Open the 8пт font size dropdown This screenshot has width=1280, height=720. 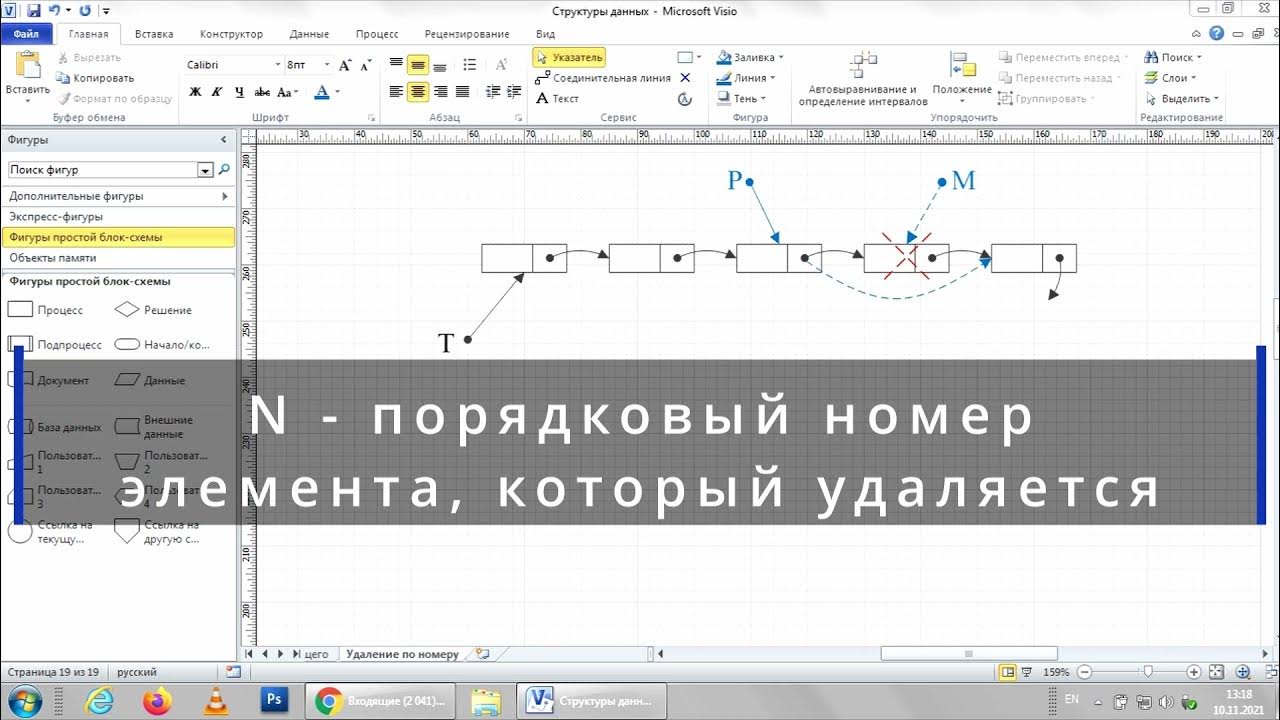click(326, 65)
